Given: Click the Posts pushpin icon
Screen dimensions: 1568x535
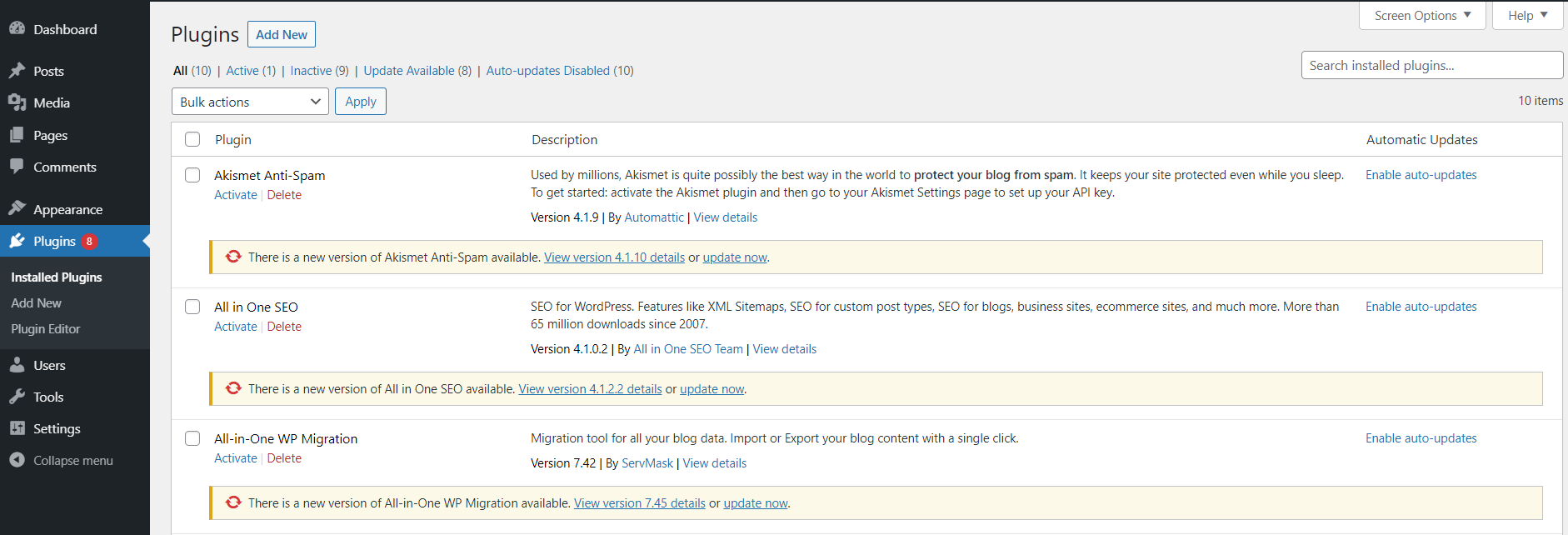Looking at the screenshot, I should 17,71.
